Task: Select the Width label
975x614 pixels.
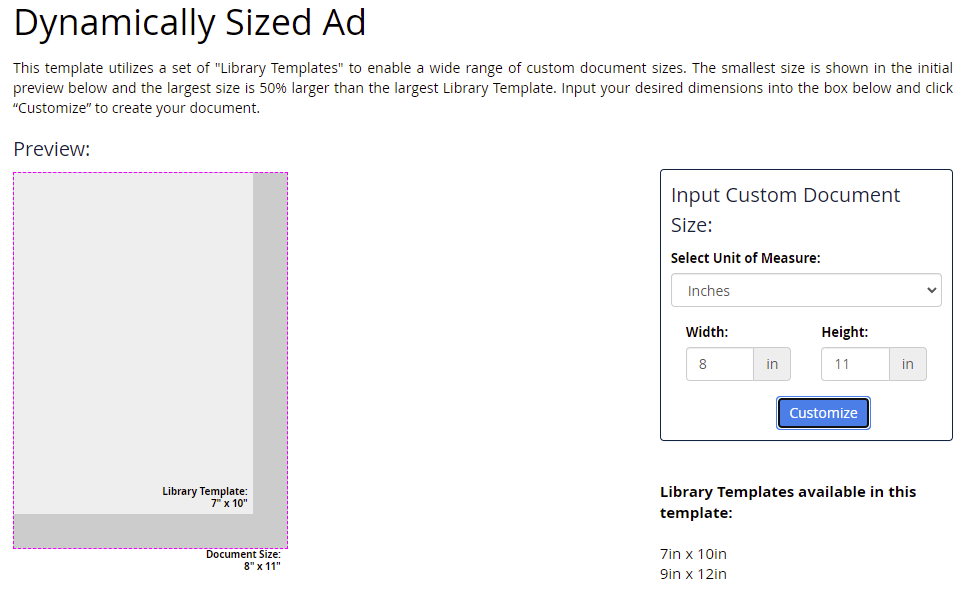Action: pos(707,332)
